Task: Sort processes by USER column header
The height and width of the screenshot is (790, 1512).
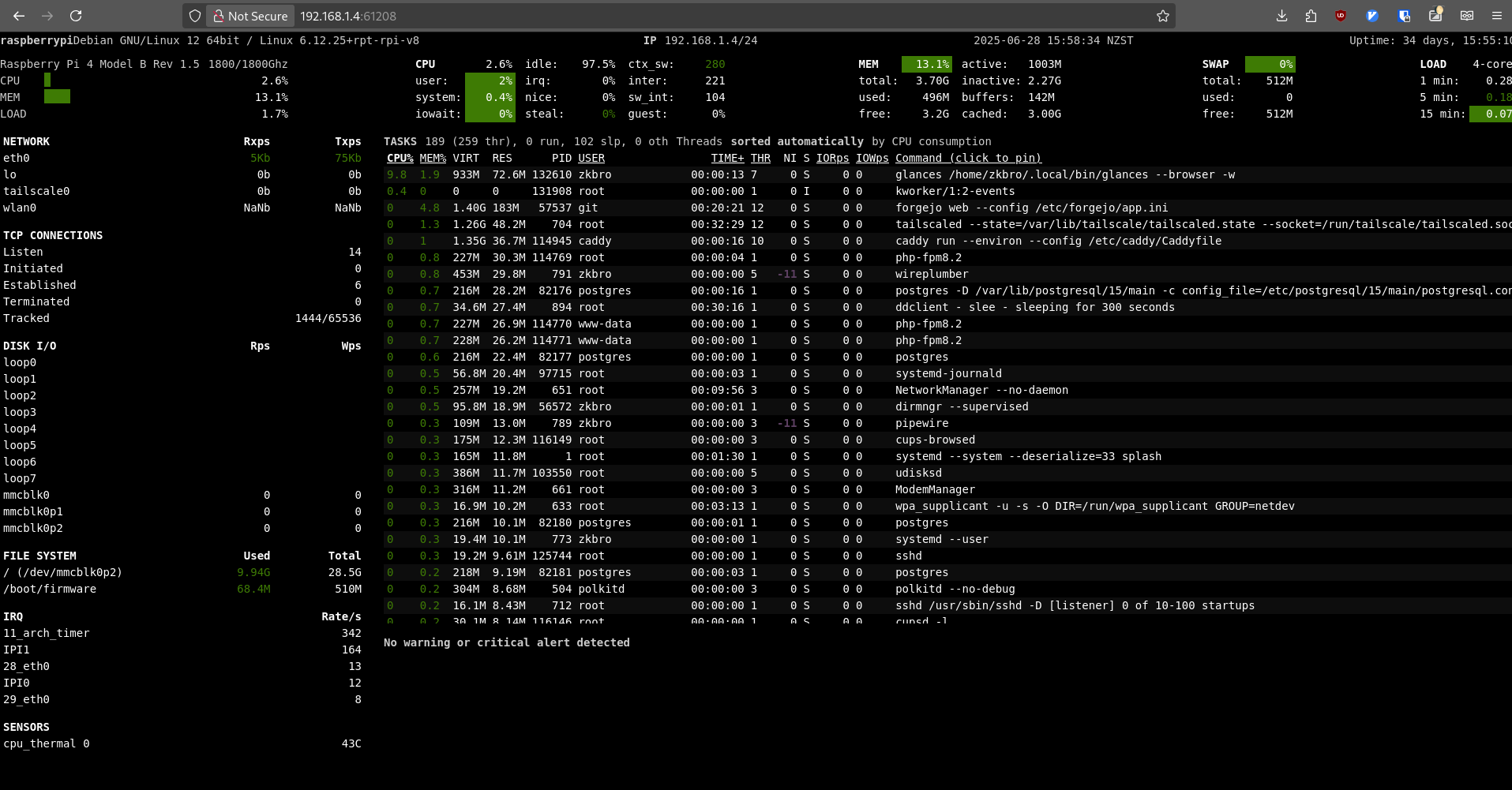Action: (x=591, y=158)
